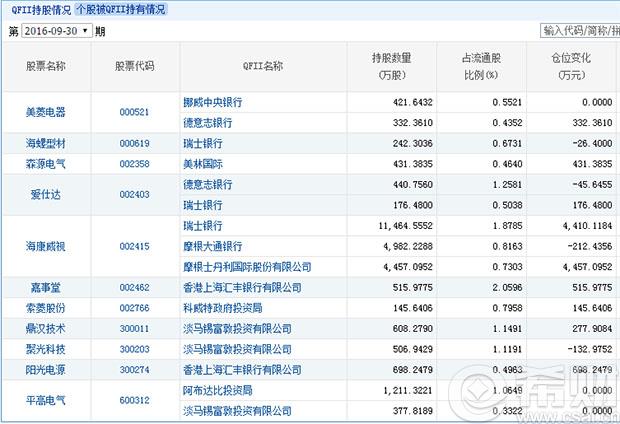This screenshot has width=620, height=424.
Task: Select position change value 4,410.1184
Action: (588, 226)
